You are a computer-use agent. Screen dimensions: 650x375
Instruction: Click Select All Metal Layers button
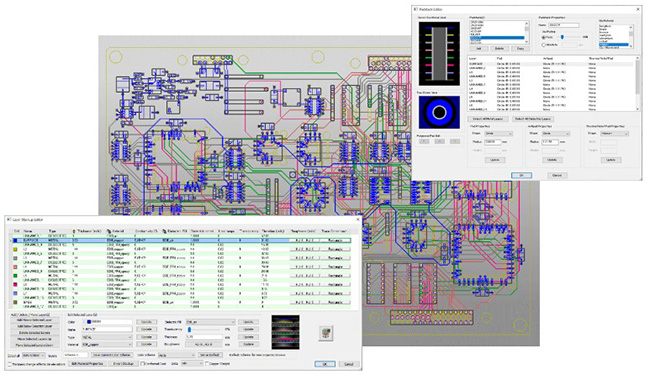[x=488, y=119]
